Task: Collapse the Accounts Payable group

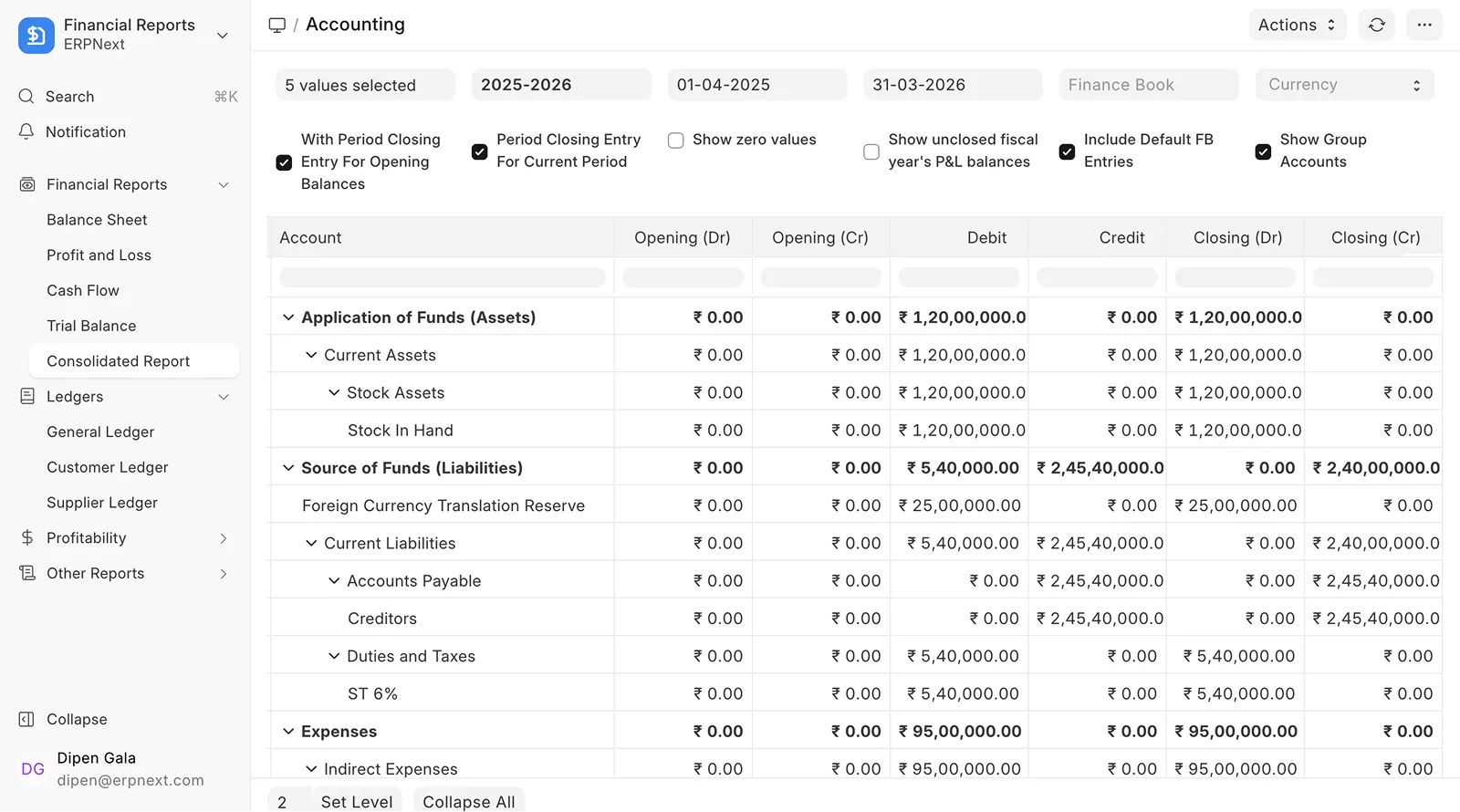Action: point(334,581)
